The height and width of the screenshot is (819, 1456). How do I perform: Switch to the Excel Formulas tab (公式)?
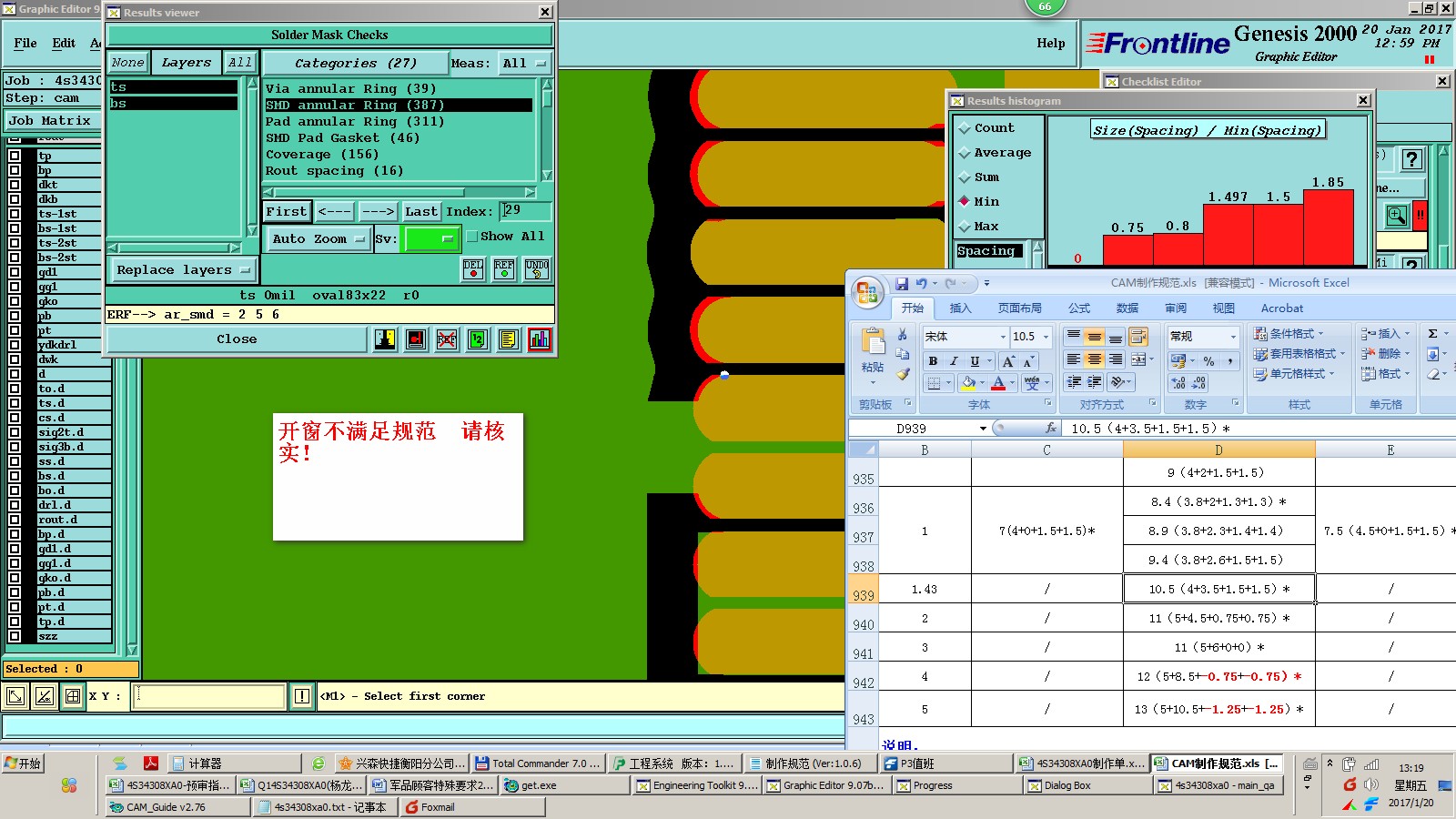tap(1079, 308)
